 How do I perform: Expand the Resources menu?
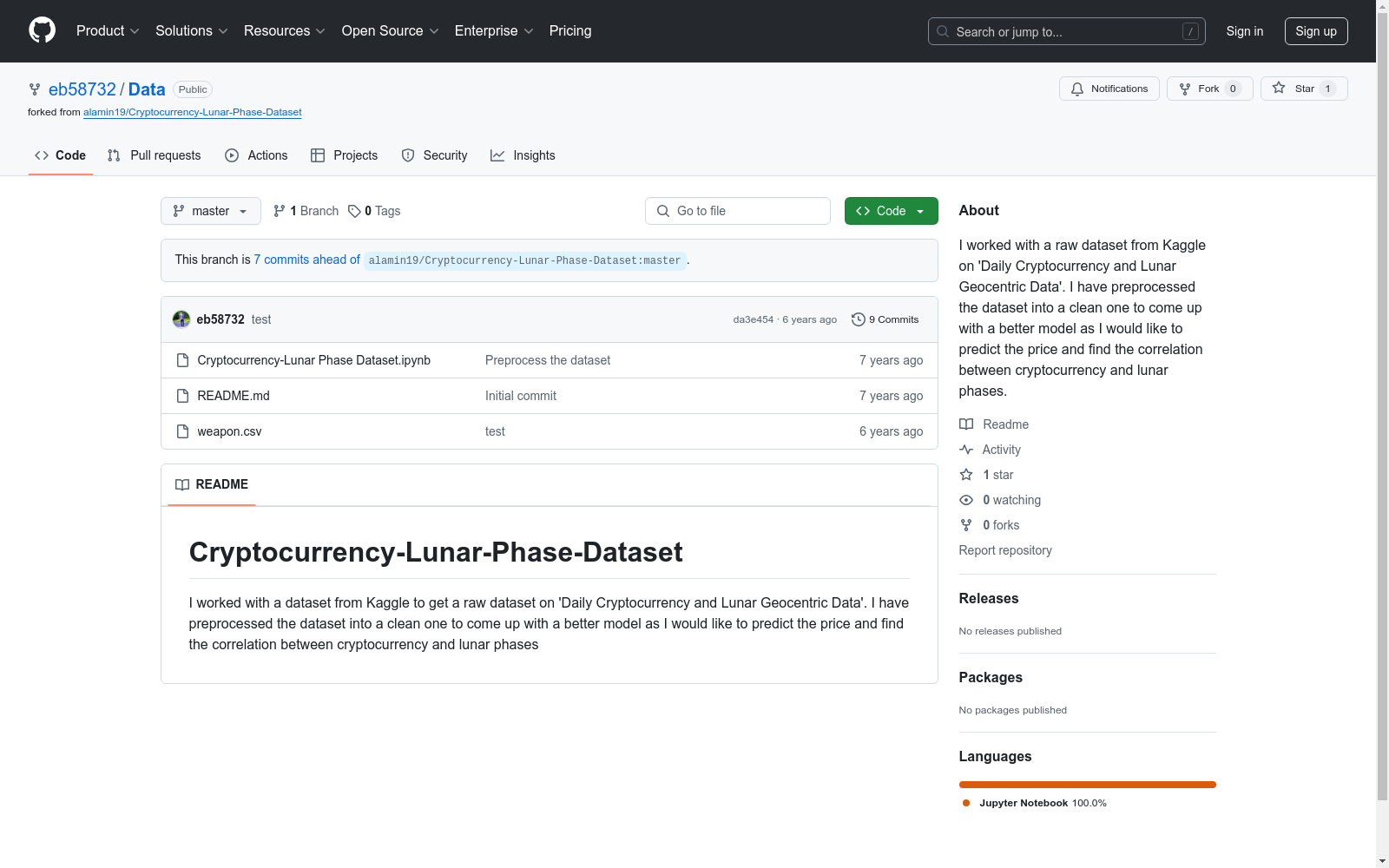[285, 31]
